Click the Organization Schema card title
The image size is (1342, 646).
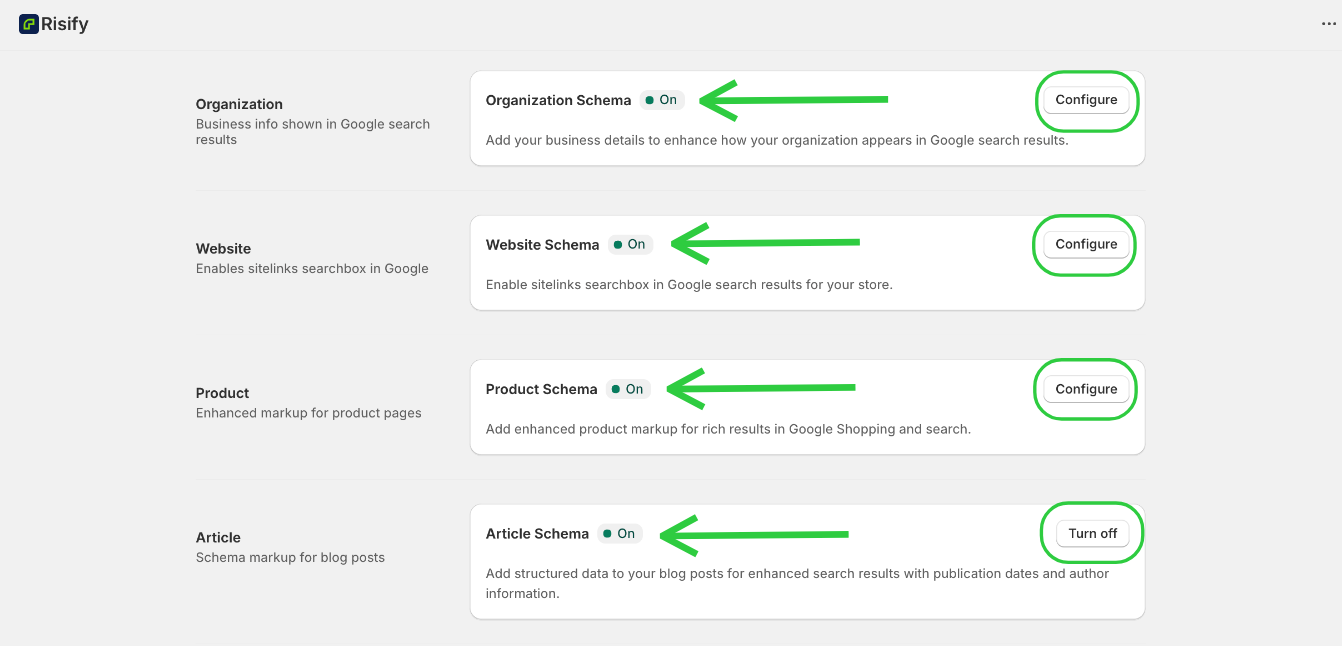(558, 100)
